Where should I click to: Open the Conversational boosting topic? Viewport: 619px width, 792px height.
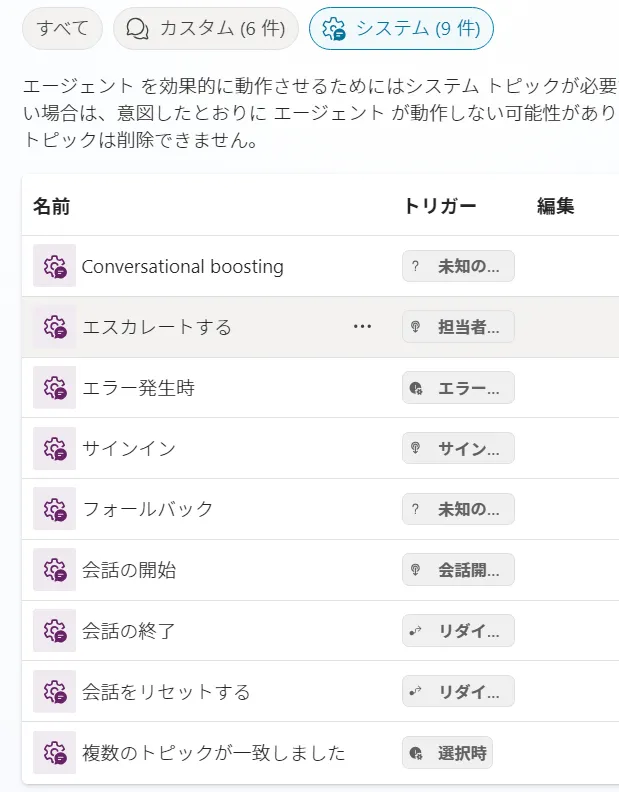tap(182, 267)
